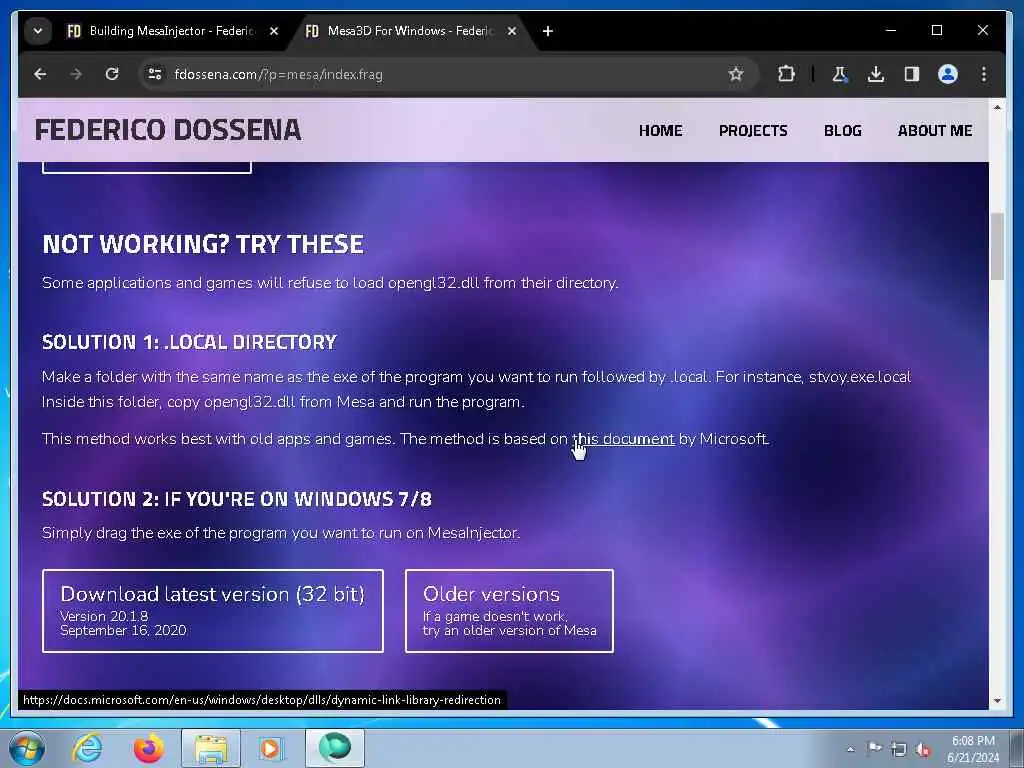Click the text 'Simply drag the exe' line
The image size is (1024, 768).
click(x=281, y=533)
